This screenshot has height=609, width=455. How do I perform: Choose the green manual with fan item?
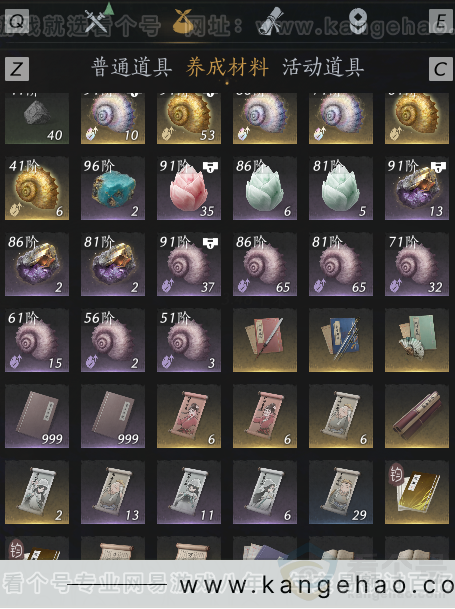point(417,340)
